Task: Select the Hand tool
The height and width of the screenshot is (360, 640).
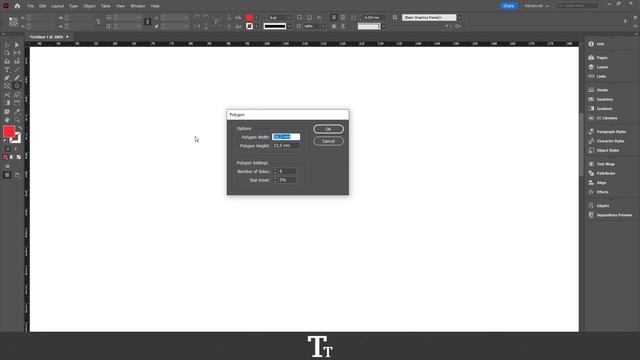Action: [7, 120]
